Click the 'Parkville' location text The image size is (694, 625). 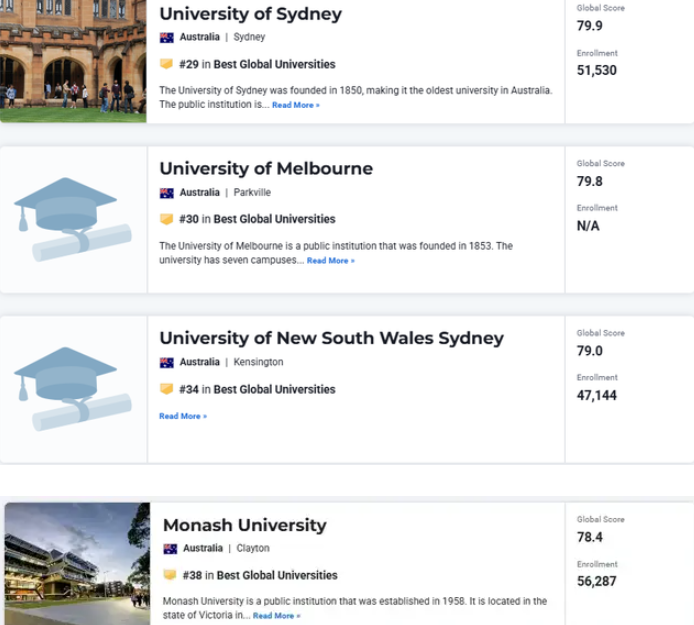click(252, 193)
